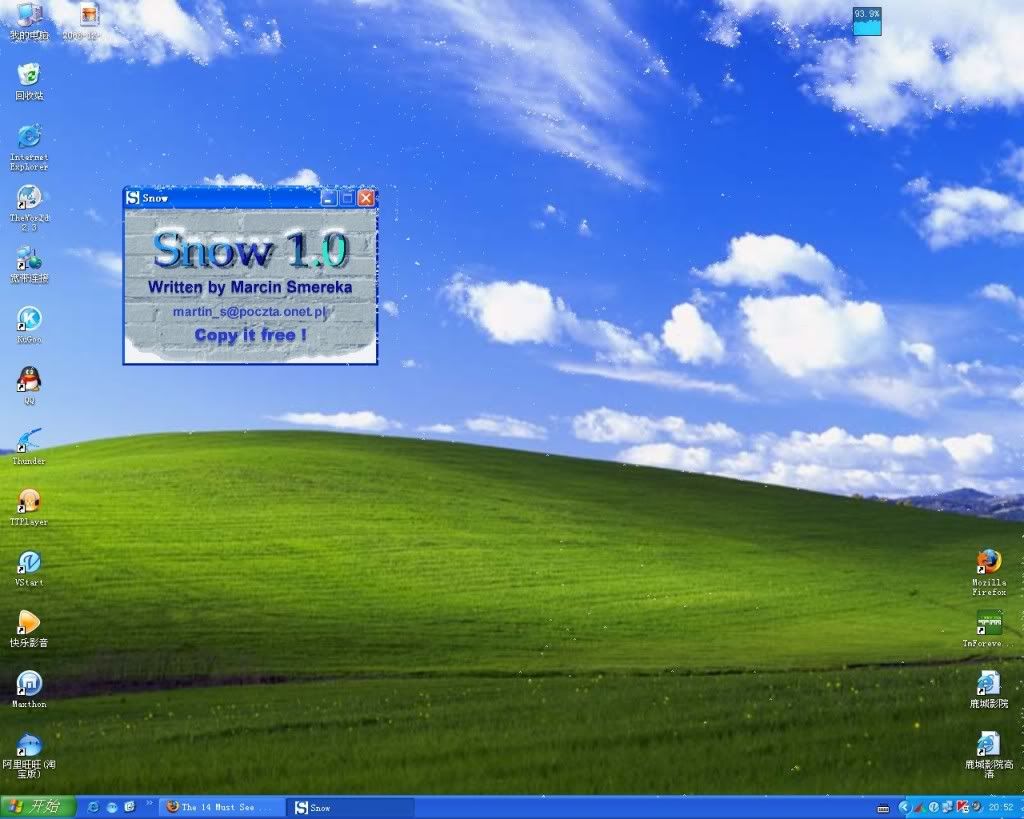Switch to the Snow taskbar button
The image size is (1024, 819).
[x=349, y=807]
